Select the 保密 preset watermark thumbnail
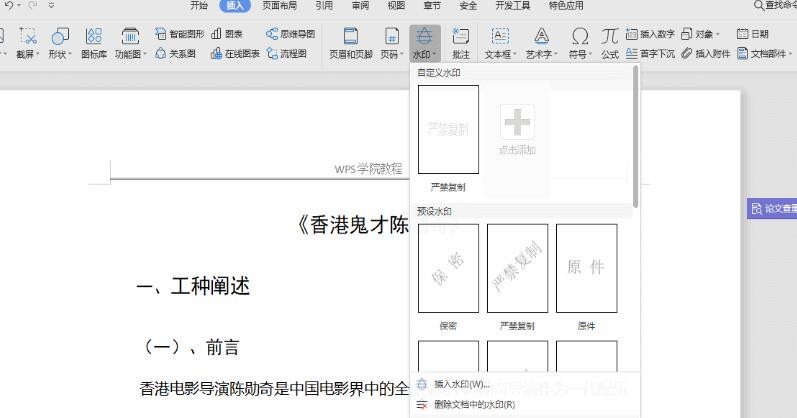 click(448, 270)
